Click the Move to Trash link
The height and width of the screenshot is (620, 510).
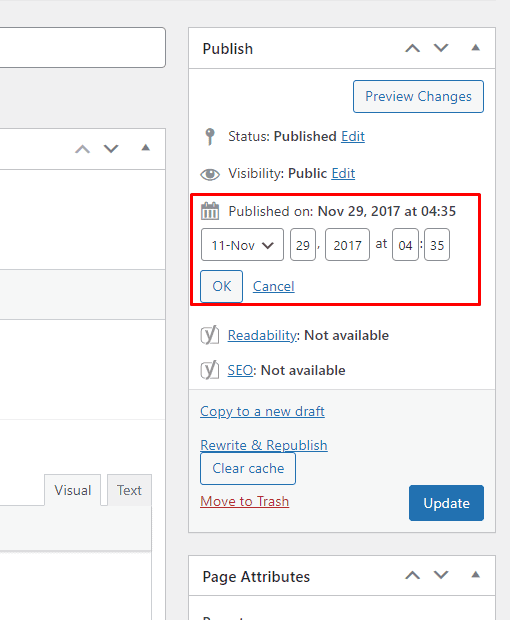tap(245, 501)
